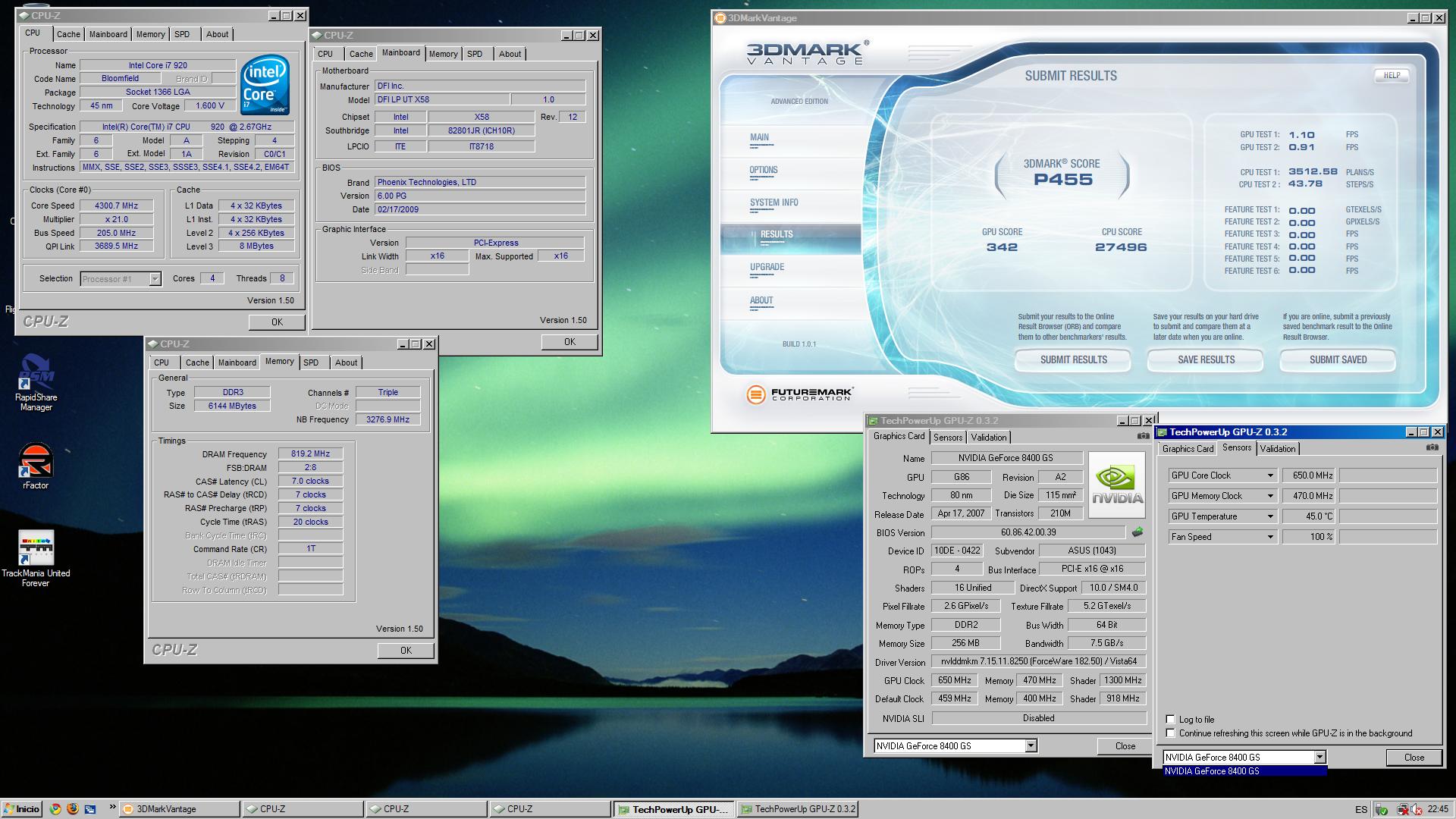Click CPU-Z Memory window title icon
Screen dimensions: 1456x819
click(153, 344)
